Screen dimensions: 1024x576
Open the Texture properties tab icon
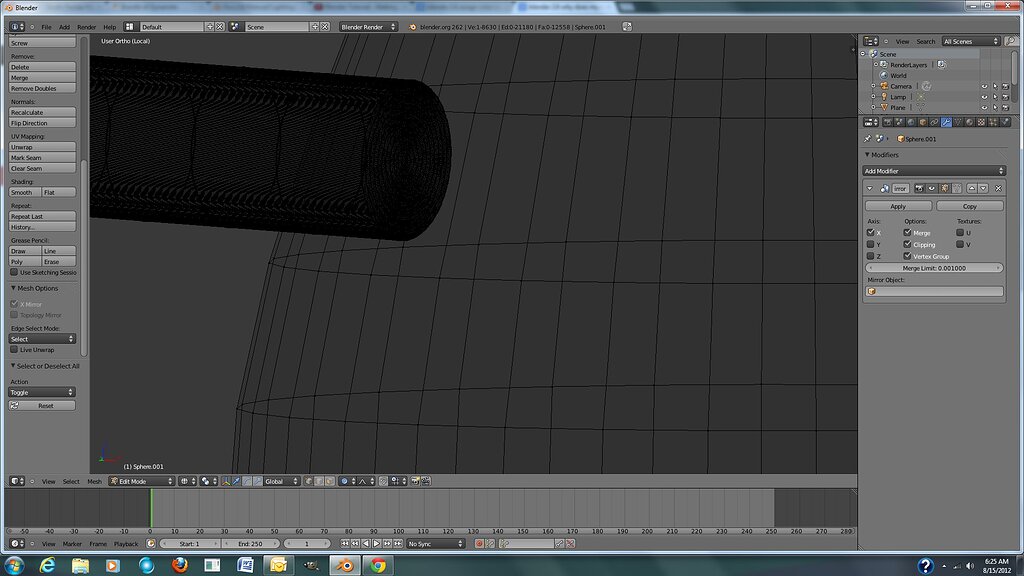pos(981,122)
